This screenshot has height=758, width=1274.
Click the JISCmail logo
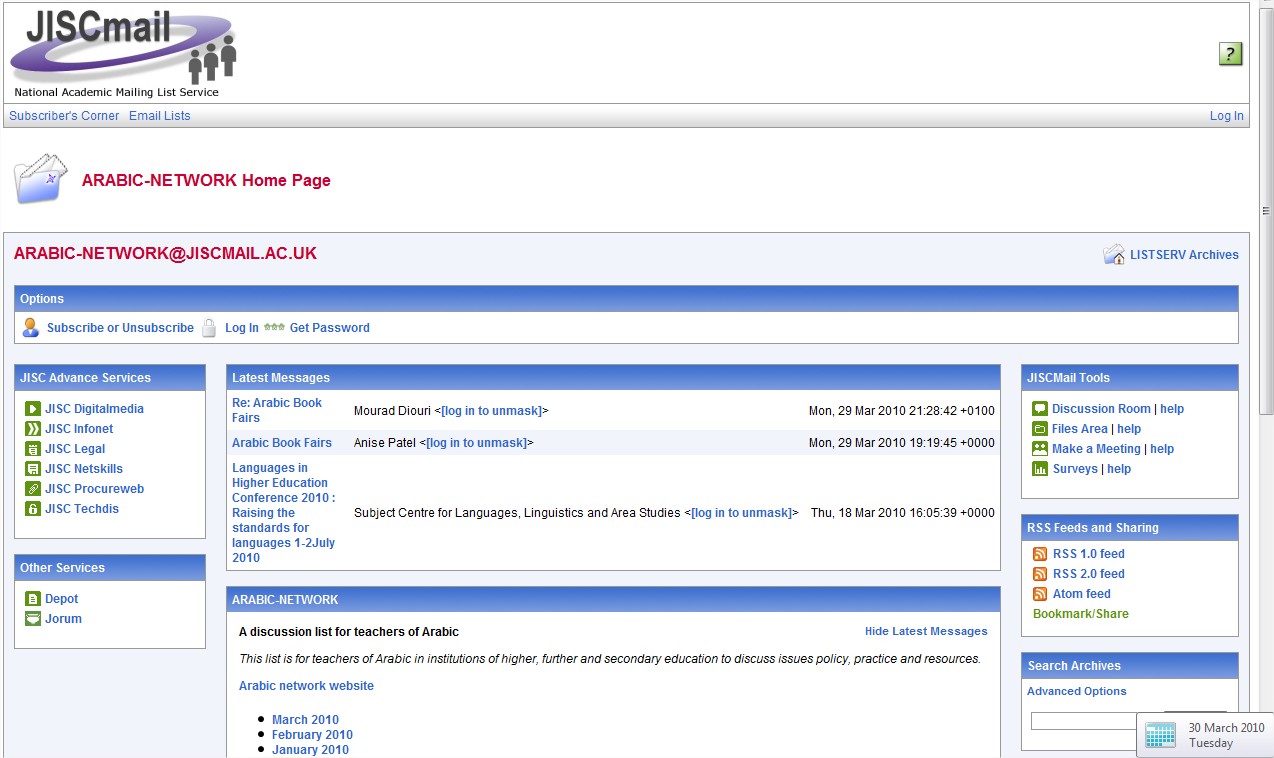123,52
